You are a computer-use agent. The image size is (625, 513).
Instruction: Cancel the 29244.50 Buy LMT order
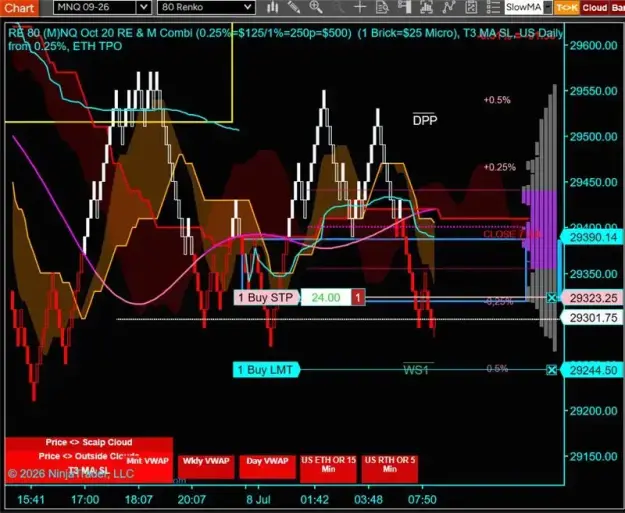pos(552,370)
